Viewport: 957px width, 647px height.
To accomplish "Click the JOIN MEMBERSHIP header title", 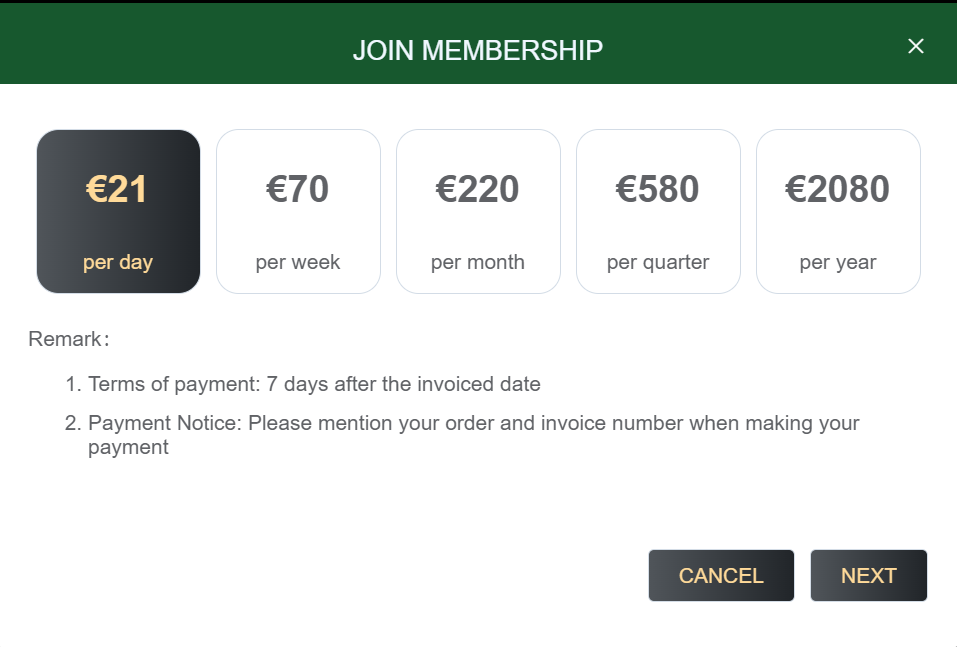I will pyautogui.click(x=478, y=50).
